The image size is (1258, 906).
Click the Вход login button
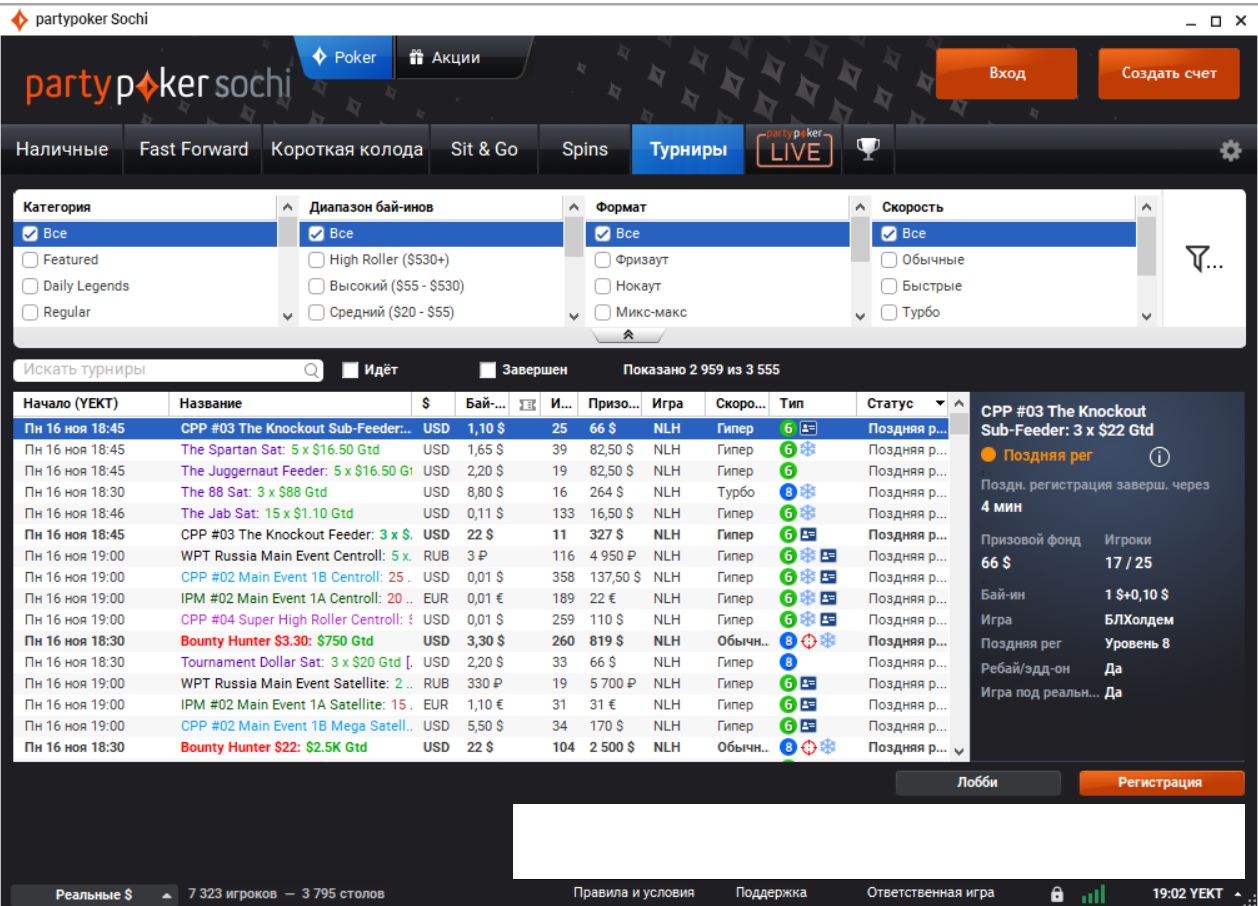tap(1007, 74)
